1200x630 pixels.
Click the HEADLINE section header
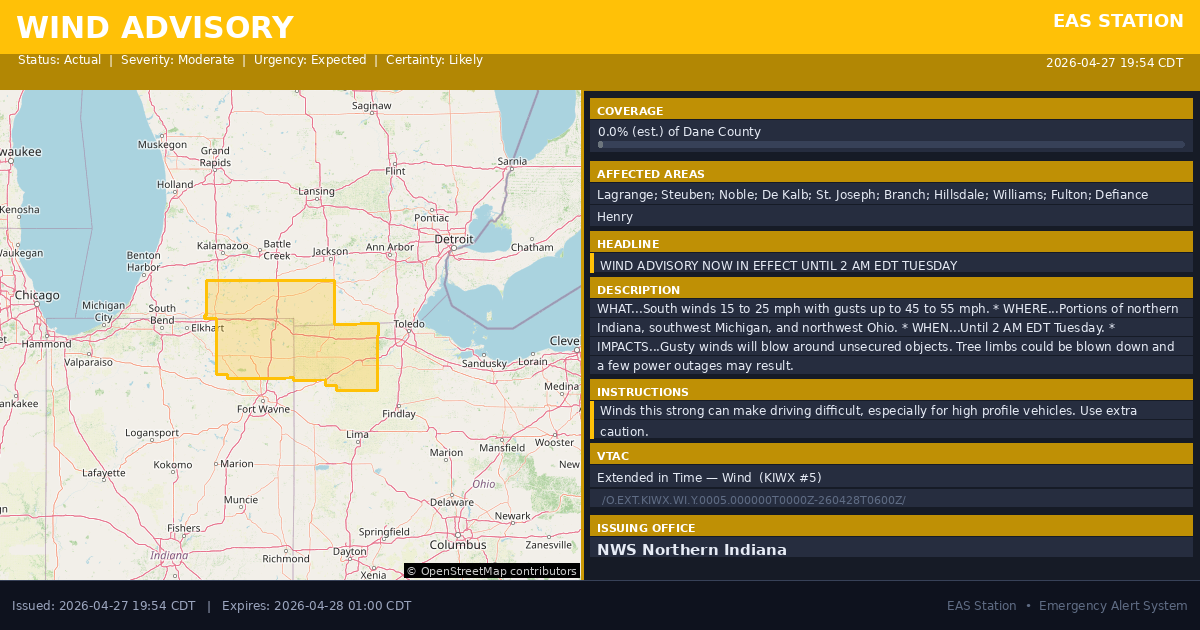(x=628, y=244)
